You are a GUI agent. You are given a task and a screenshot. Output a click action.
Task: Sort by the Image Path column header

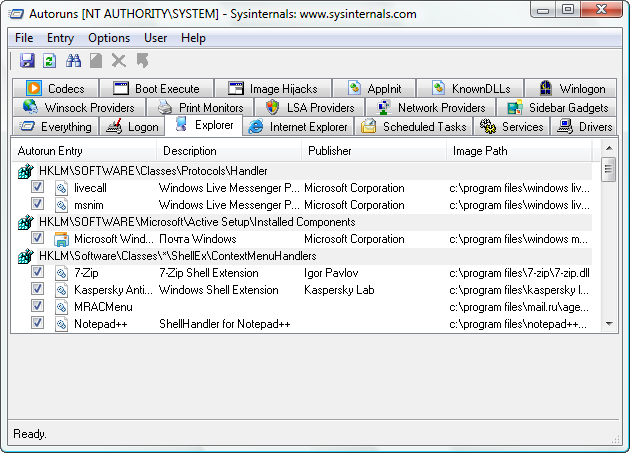(x=519, y=151)
